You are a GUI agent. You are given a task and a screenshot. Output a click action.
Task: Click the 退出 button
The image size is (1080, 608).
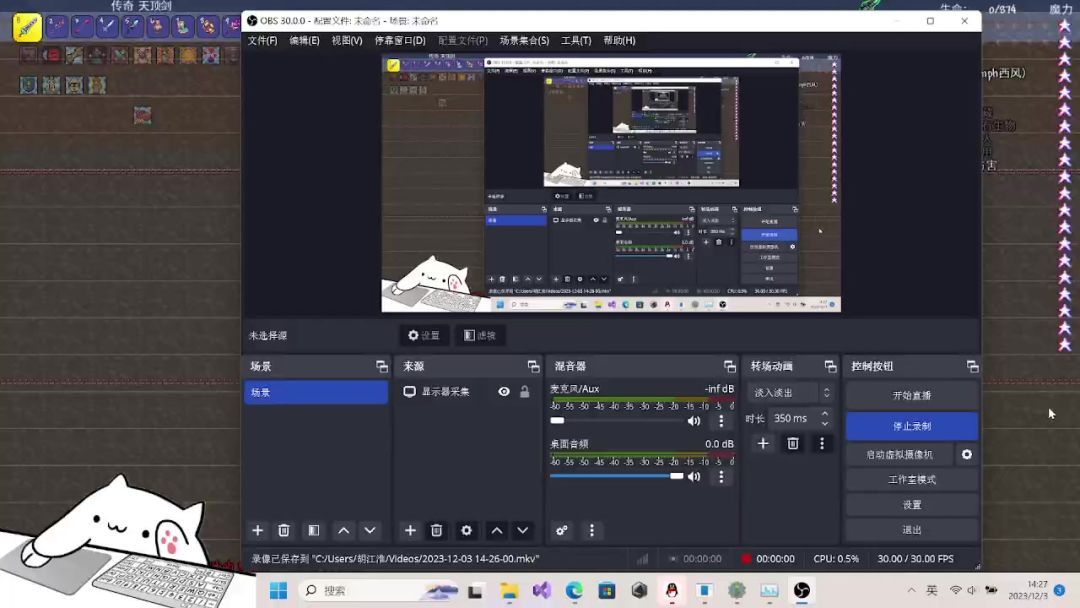coord(912,530)
